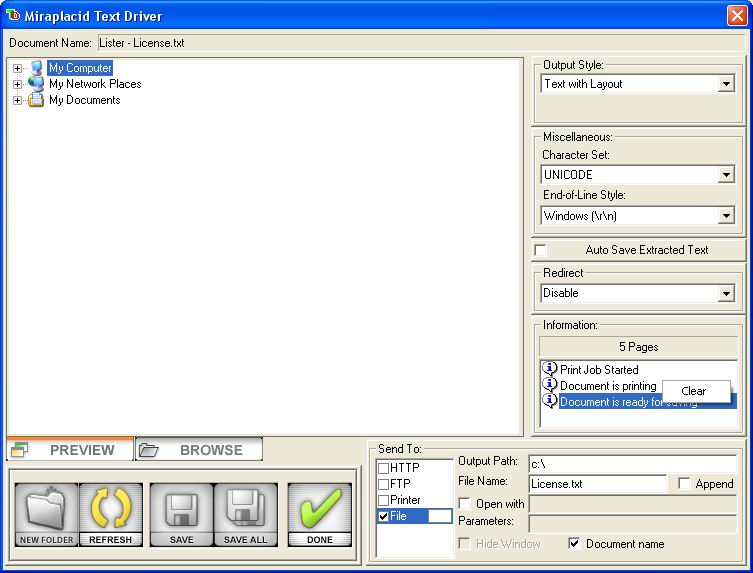Image resolution: width=753 pixels, height=573 pixels.
Task: Check the HTTP send-to option
Action: (x=383, y=468)
